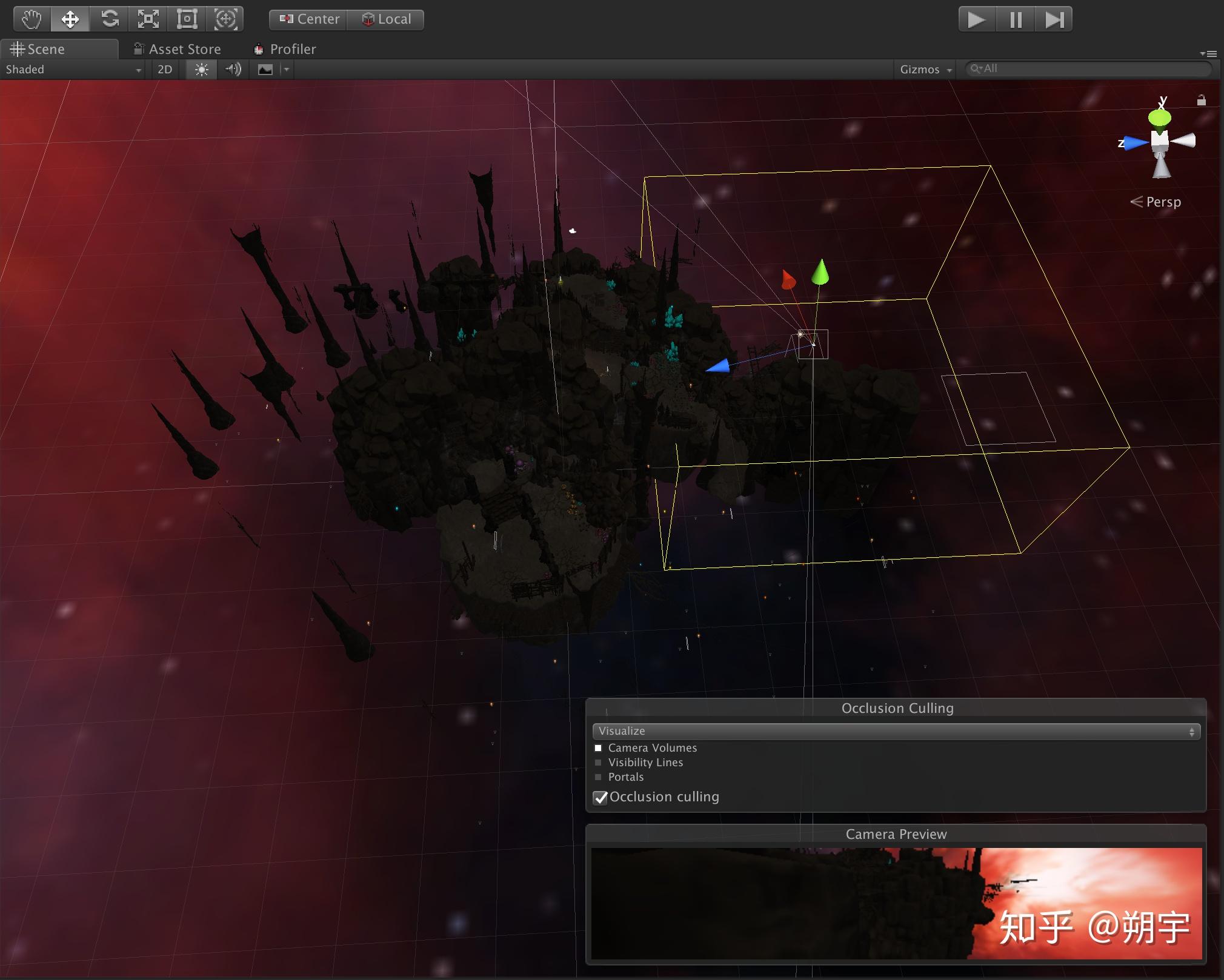Screen dimensions: 1224x980
Task: Focus the scene search All field
Action: click(x=1088, y=69)
